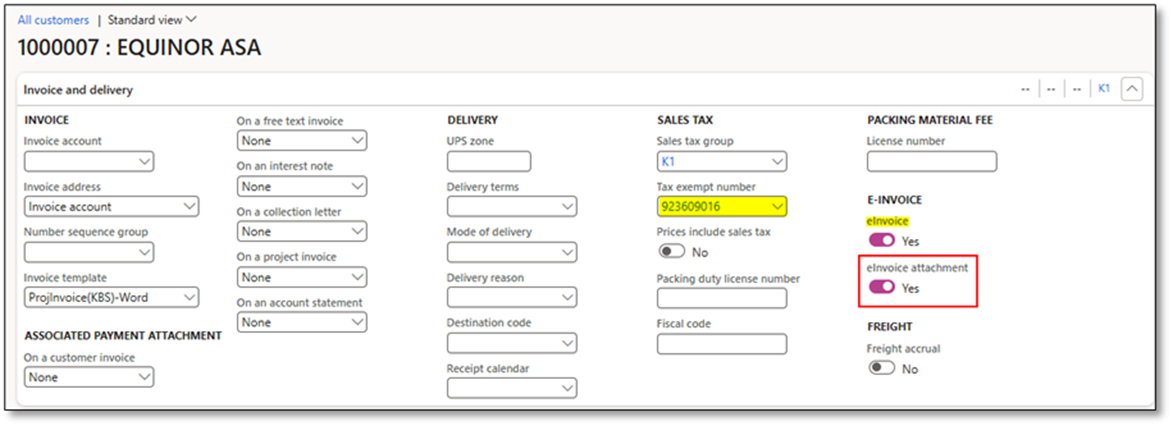1173x426 pixels.
Task: Open the Invoice template dropdown
Action: point(110,297)
